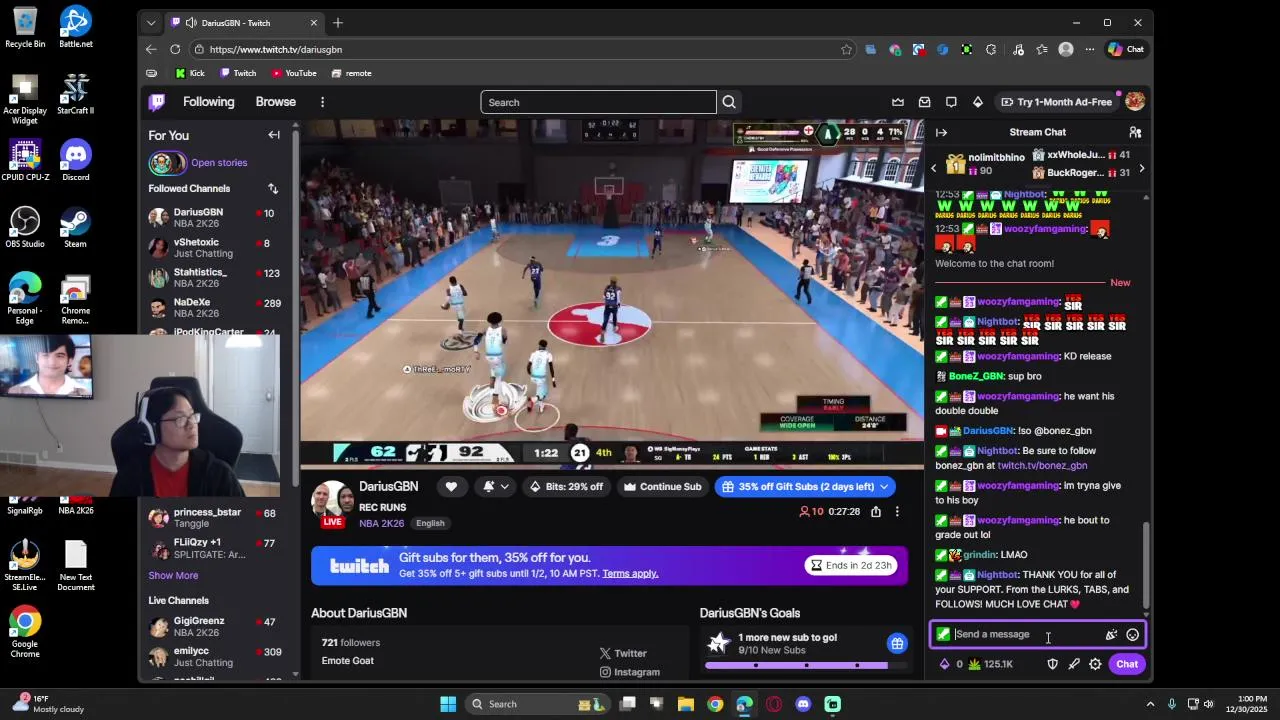The height and width of the screenshot is (720, 1280).
Task: Open the chat community users icon
Action: point(1135,132)
